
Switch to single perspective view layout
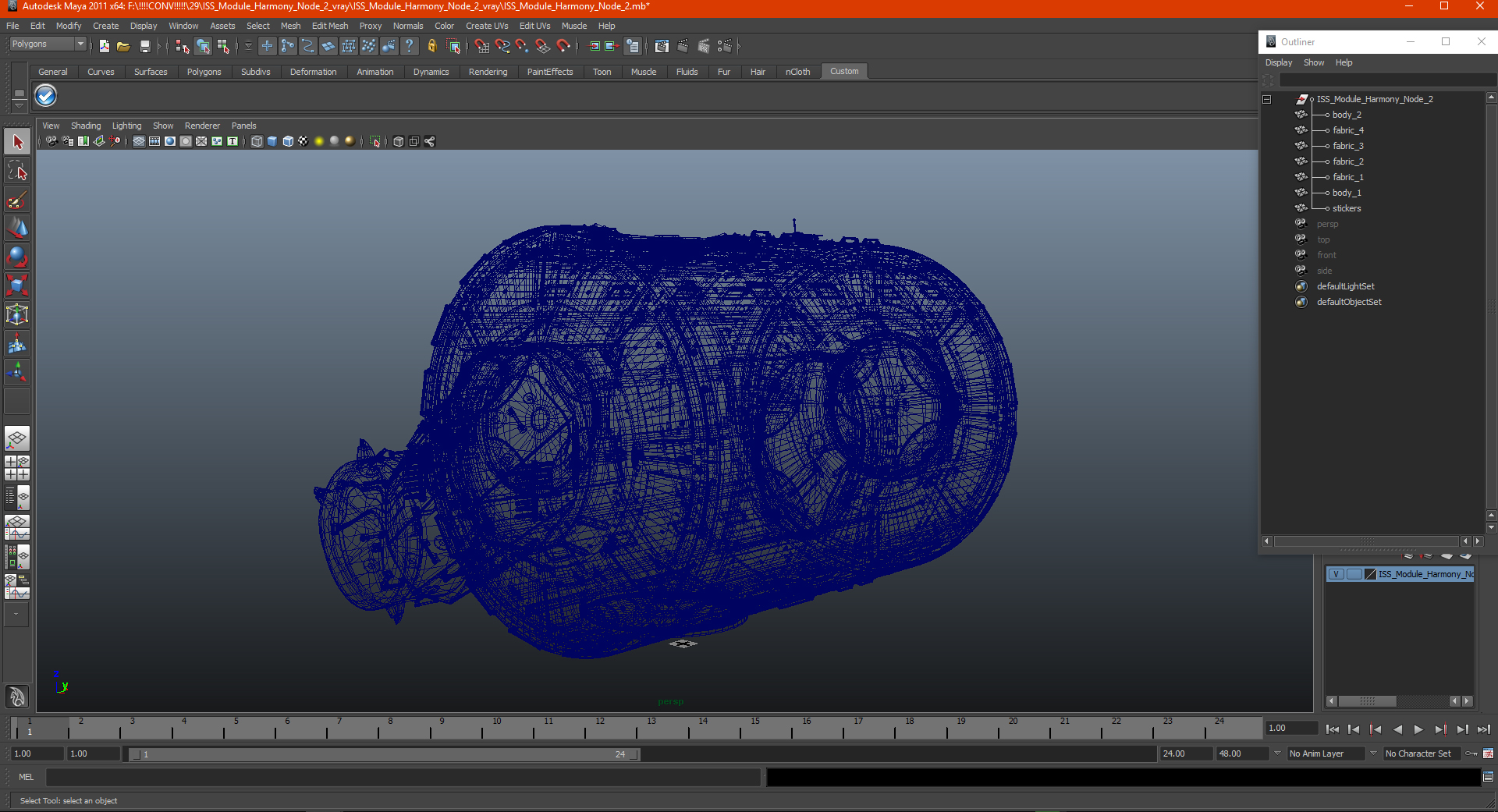pyautogui.click(x=17, y=439)
